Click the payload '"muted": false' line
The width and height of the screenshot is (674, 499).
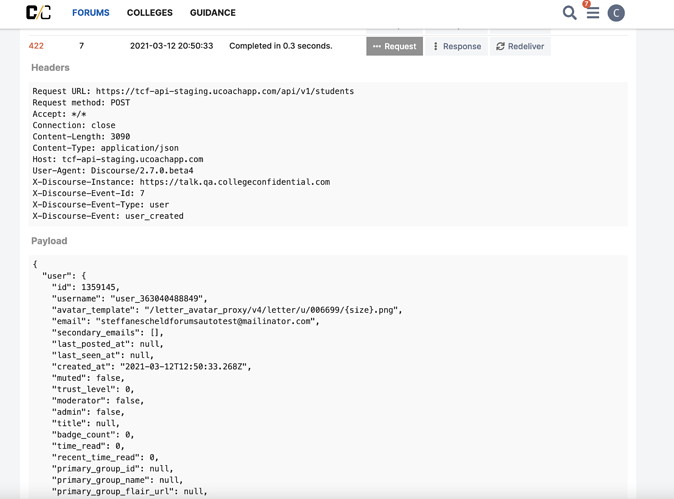tap(88, 378)
